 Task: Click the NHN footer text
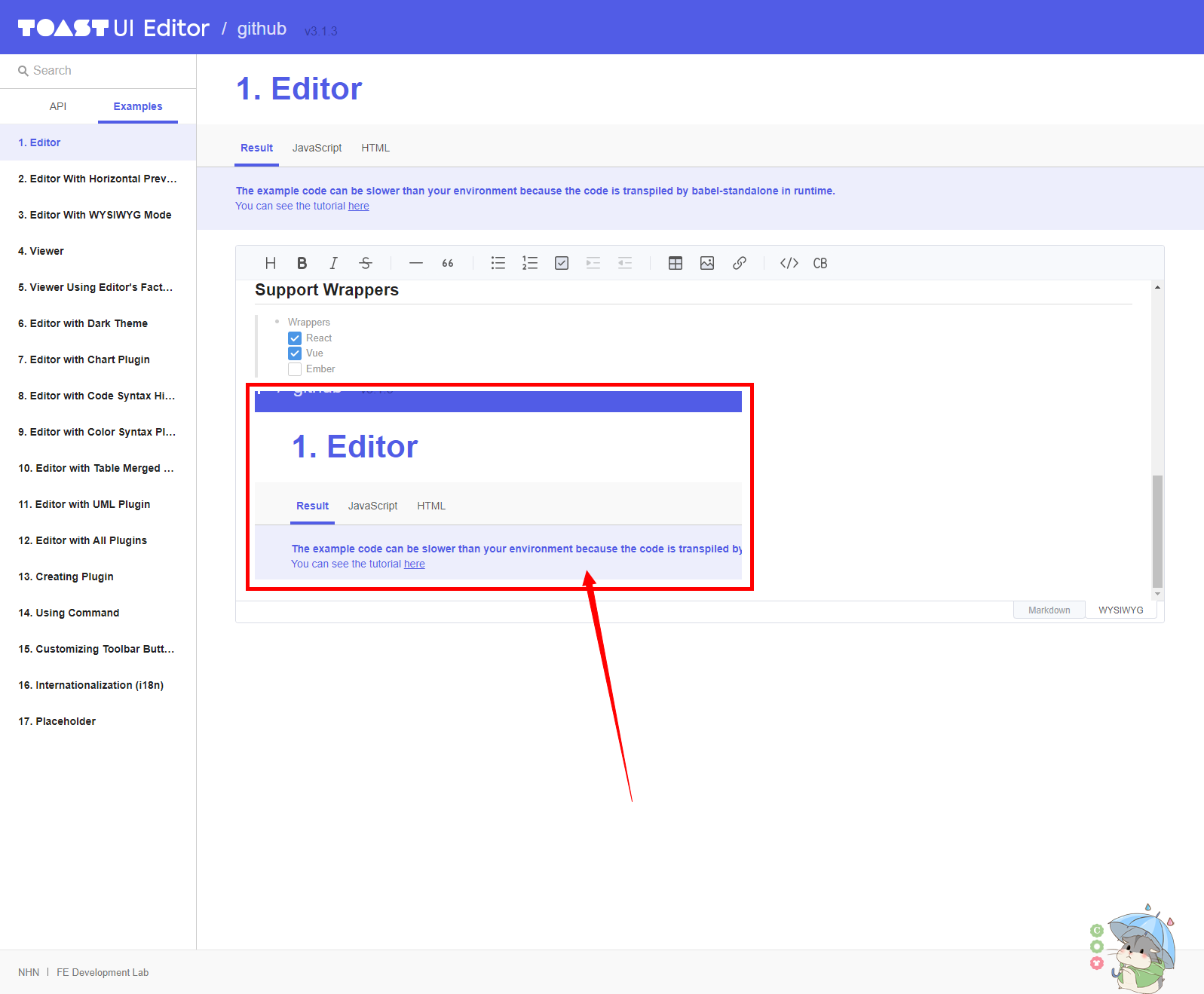pos(29,972)
